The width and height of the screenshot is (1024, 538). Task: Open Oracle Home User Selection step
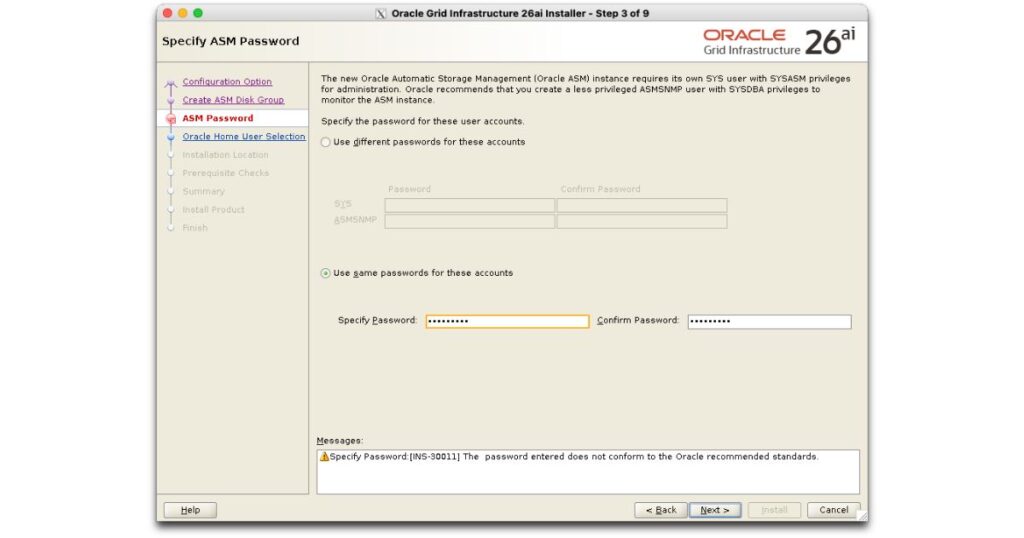pos(244,136)
